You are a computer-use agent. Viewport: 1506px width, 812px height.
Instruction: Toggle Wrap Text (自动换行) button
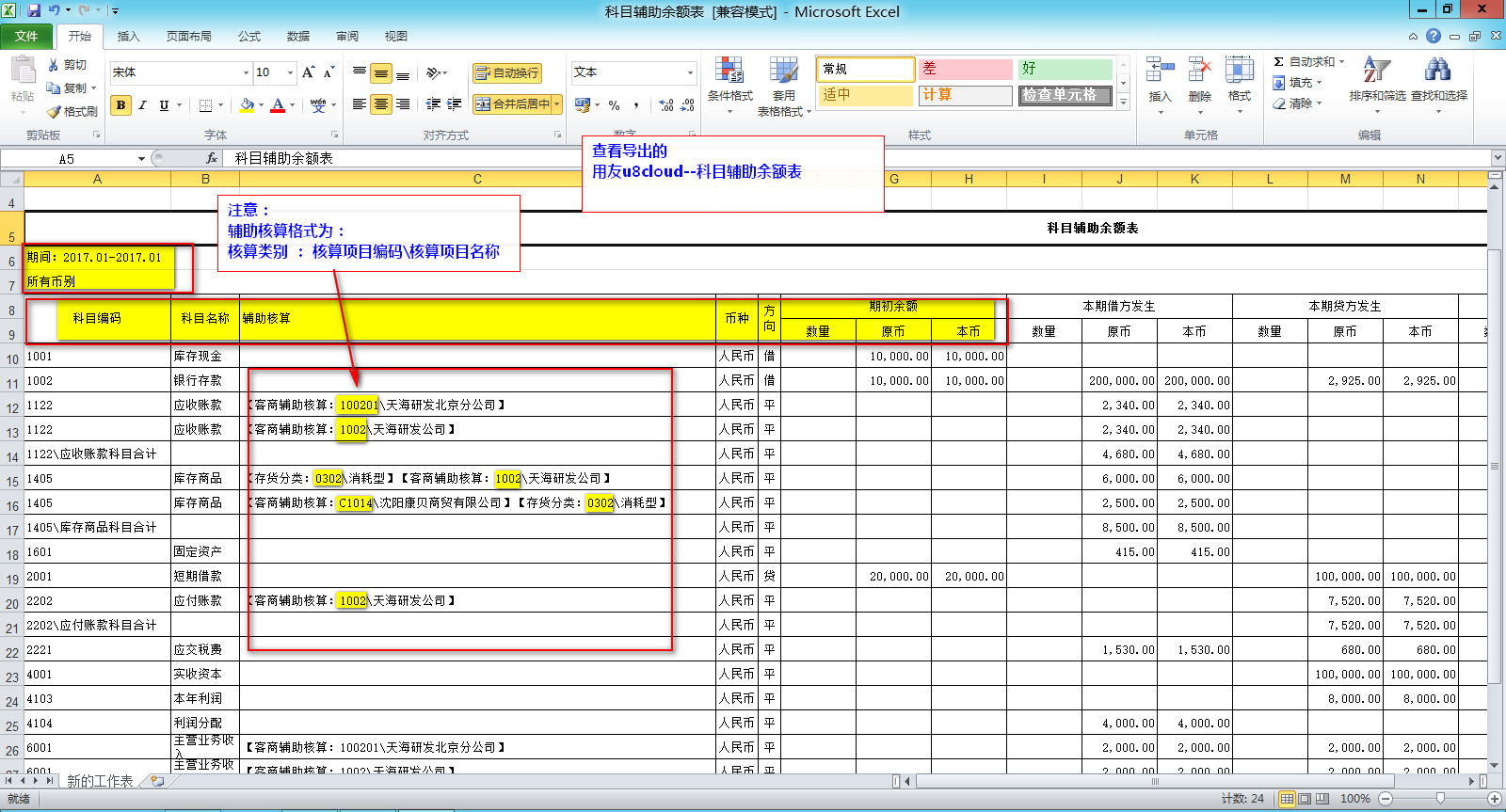pos(506,72)
